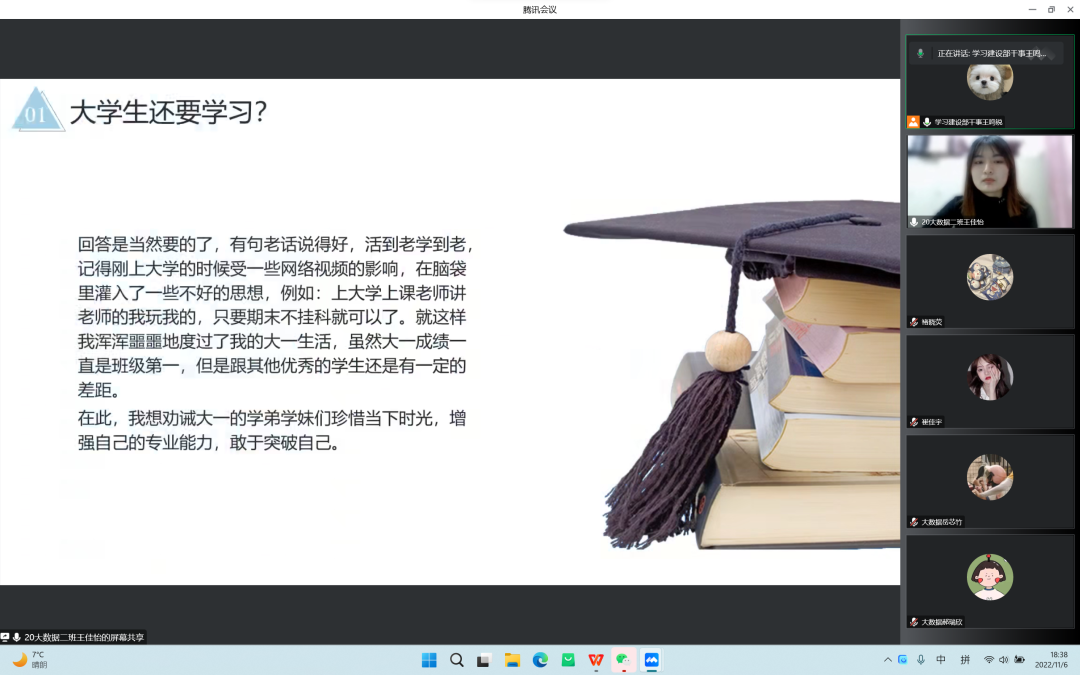Click the 腾讯会议 window title
1080x675 pixels.
tap(539, 10)
